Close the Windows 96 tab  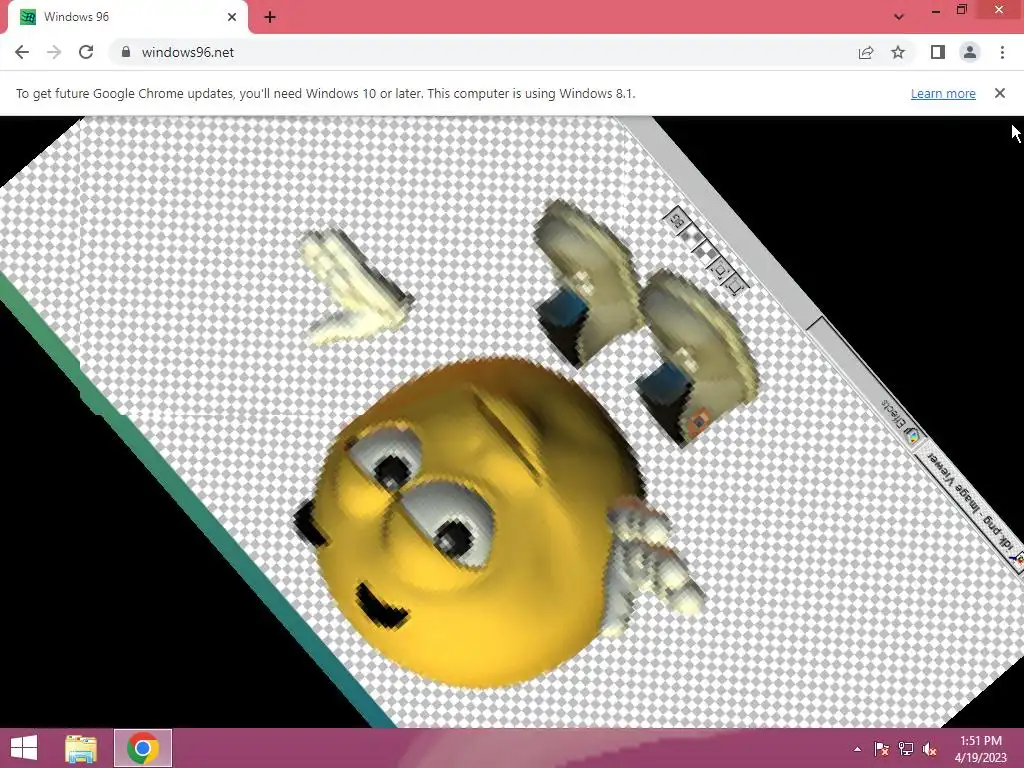[x=232, y=17]
